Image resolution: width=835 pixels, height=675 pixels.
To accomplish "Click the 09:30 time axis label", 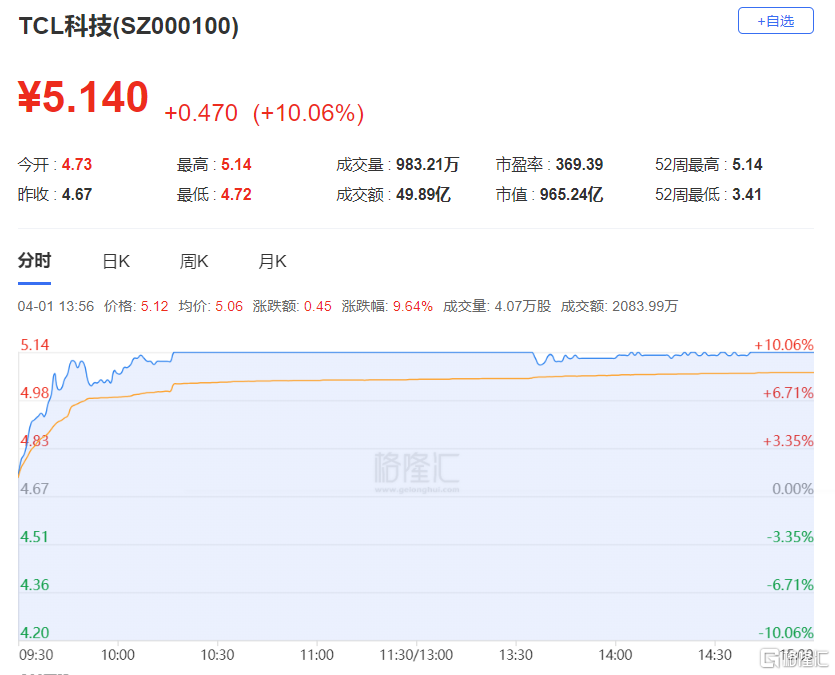I will click(x=36, y=655).
